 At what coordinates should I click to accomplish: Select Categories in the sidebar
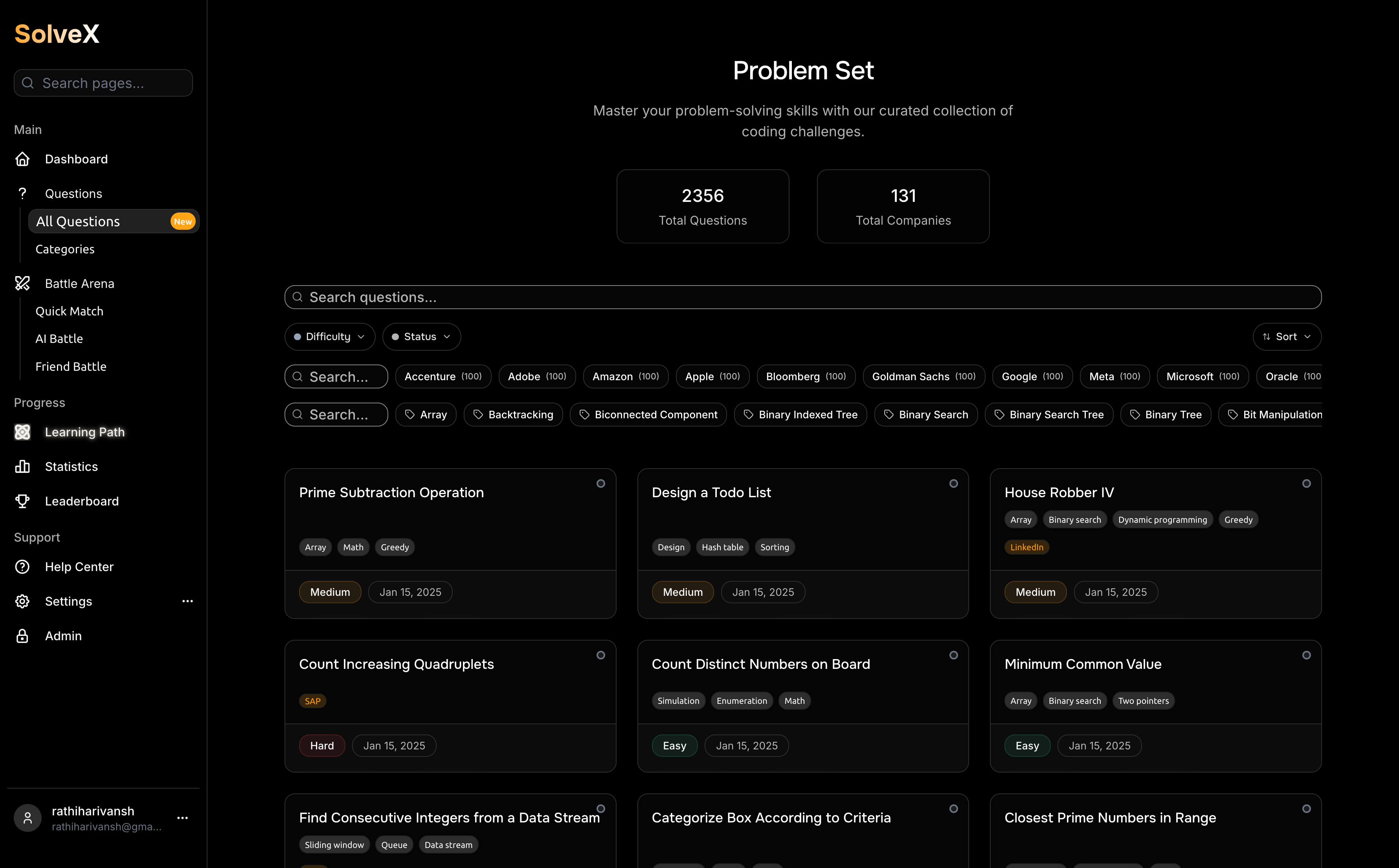65,249
